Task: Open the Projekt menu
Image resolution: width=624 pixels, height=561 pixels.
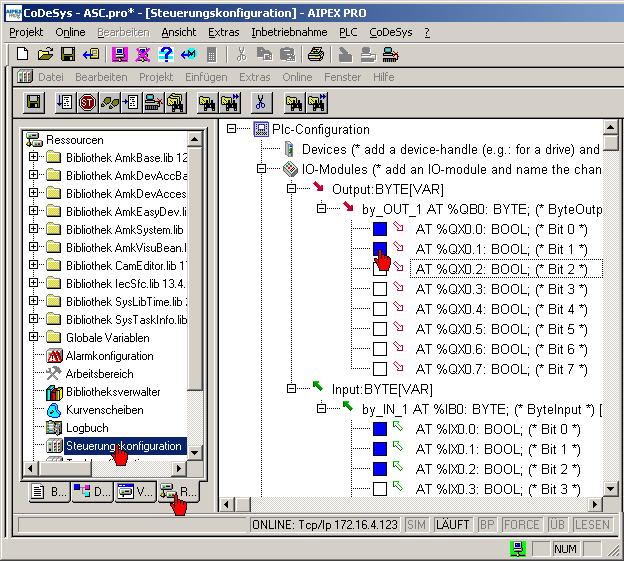Action: pyautogui.click(x=26, y=32)
